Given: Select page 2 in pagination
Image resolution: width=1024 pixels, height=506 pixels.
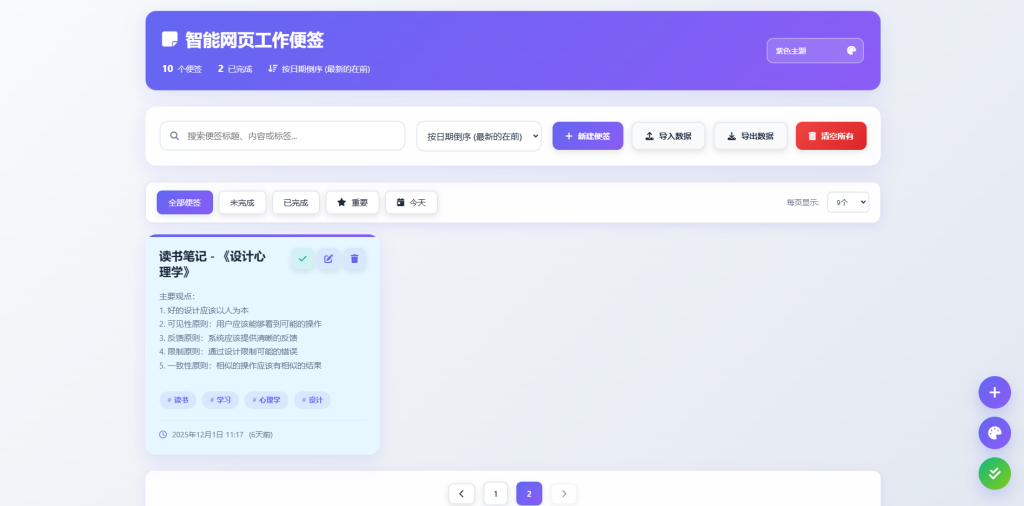Looking at the screenshot, I should tap(529, 494).
